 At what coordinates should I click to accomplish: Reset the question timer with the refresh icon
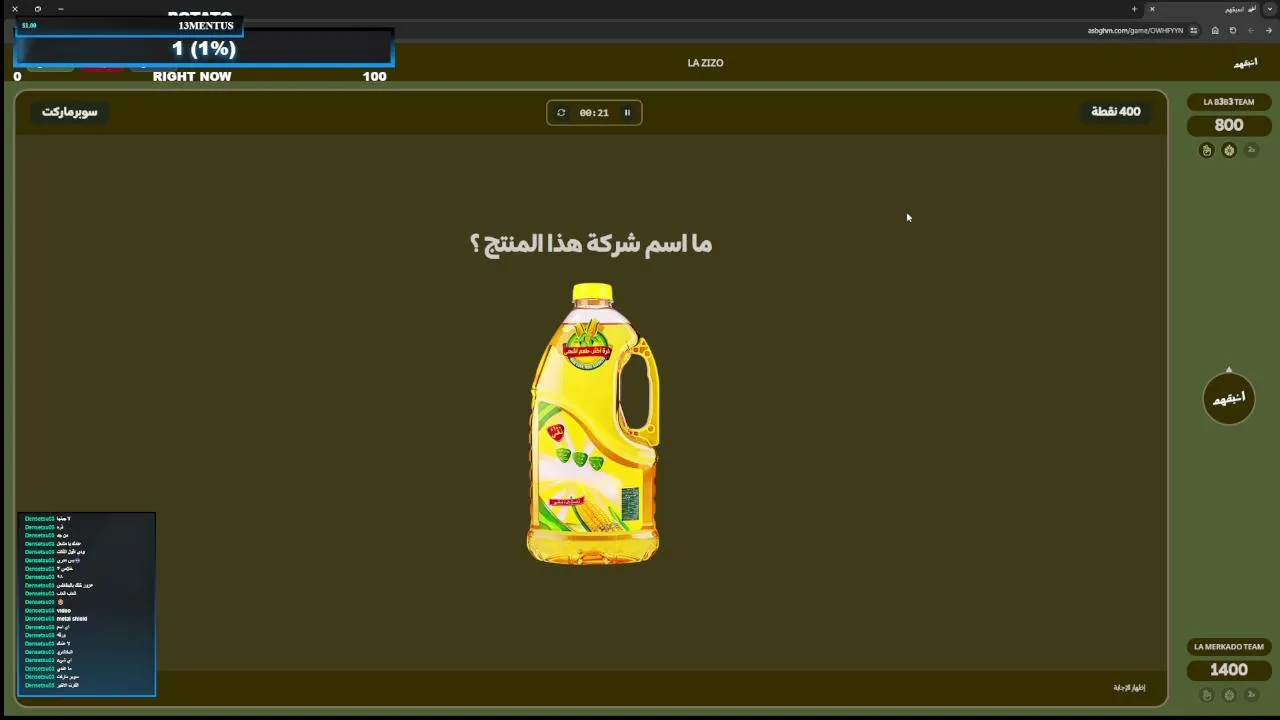coord(561,113)
